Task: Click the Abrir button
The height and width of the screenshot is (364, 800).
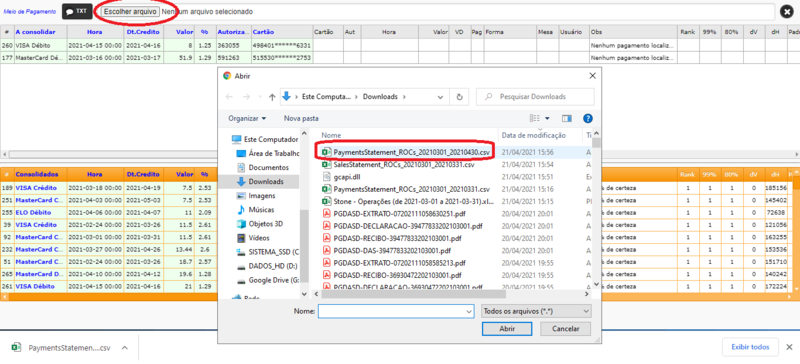Action: 507,329
